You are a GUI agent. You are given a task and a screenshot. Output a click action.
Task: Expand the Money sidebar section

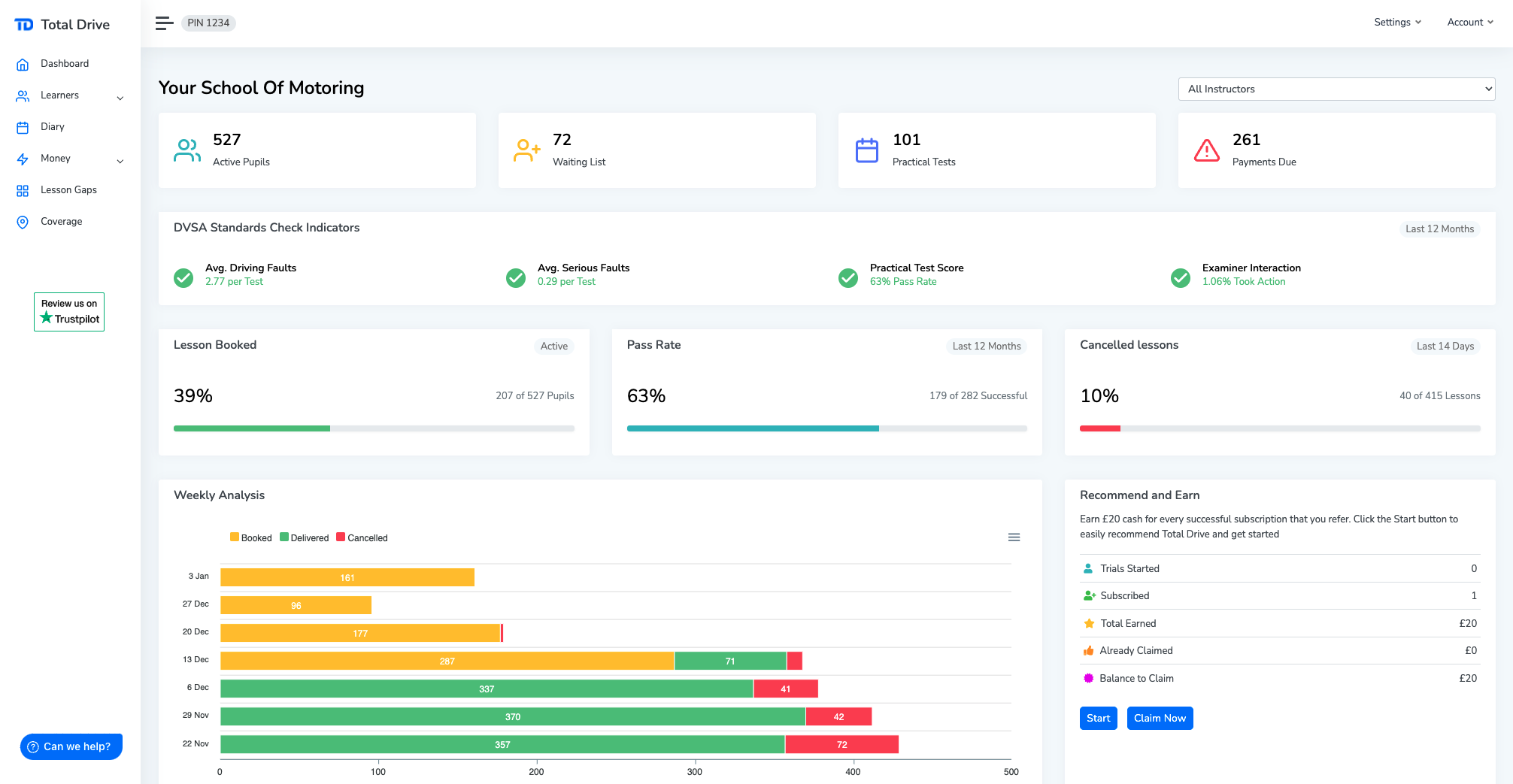click(x=120, y=160)
